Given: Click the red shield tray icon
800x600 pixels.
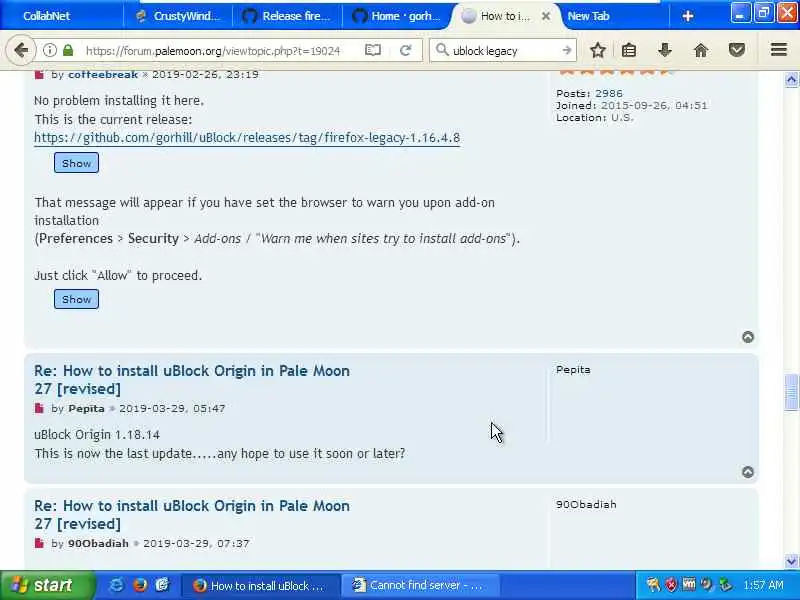Looking at the screenshot, I should click(x=671, y=585).
